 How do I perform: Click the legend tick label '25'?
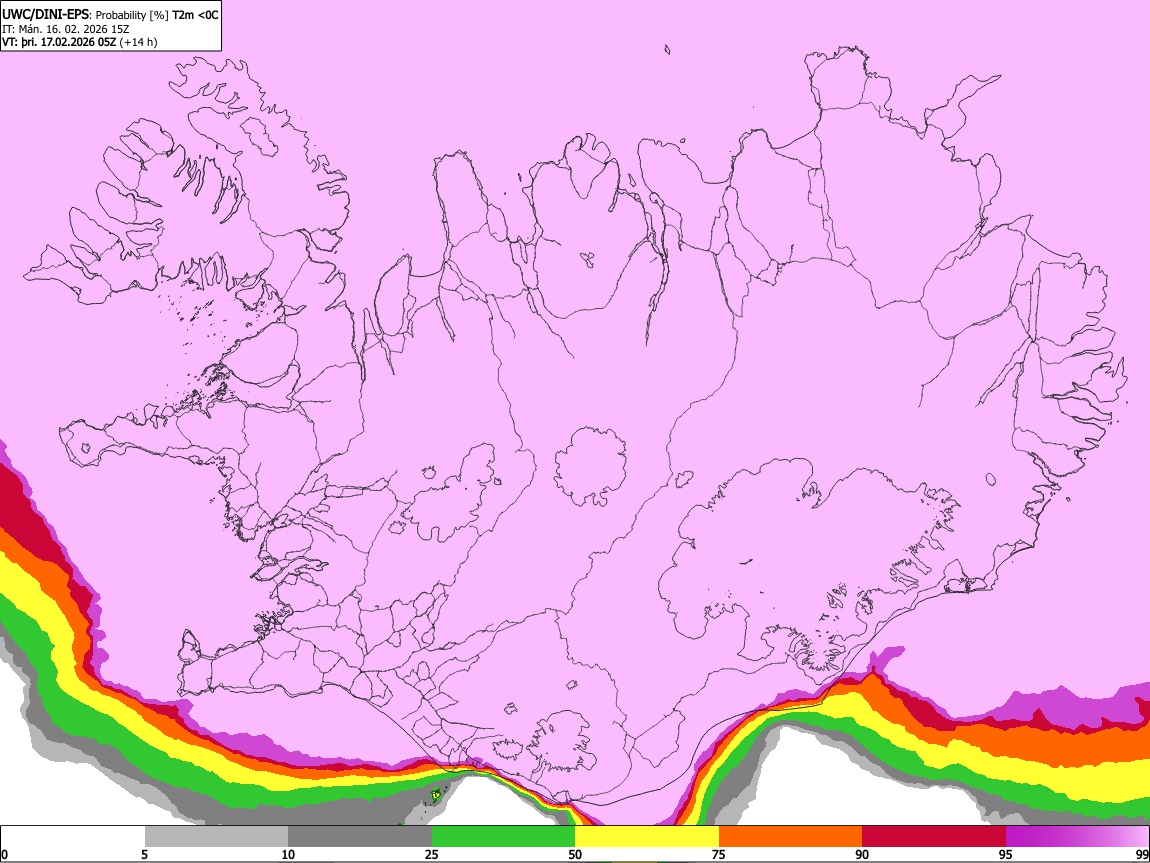tap(432, 854)
